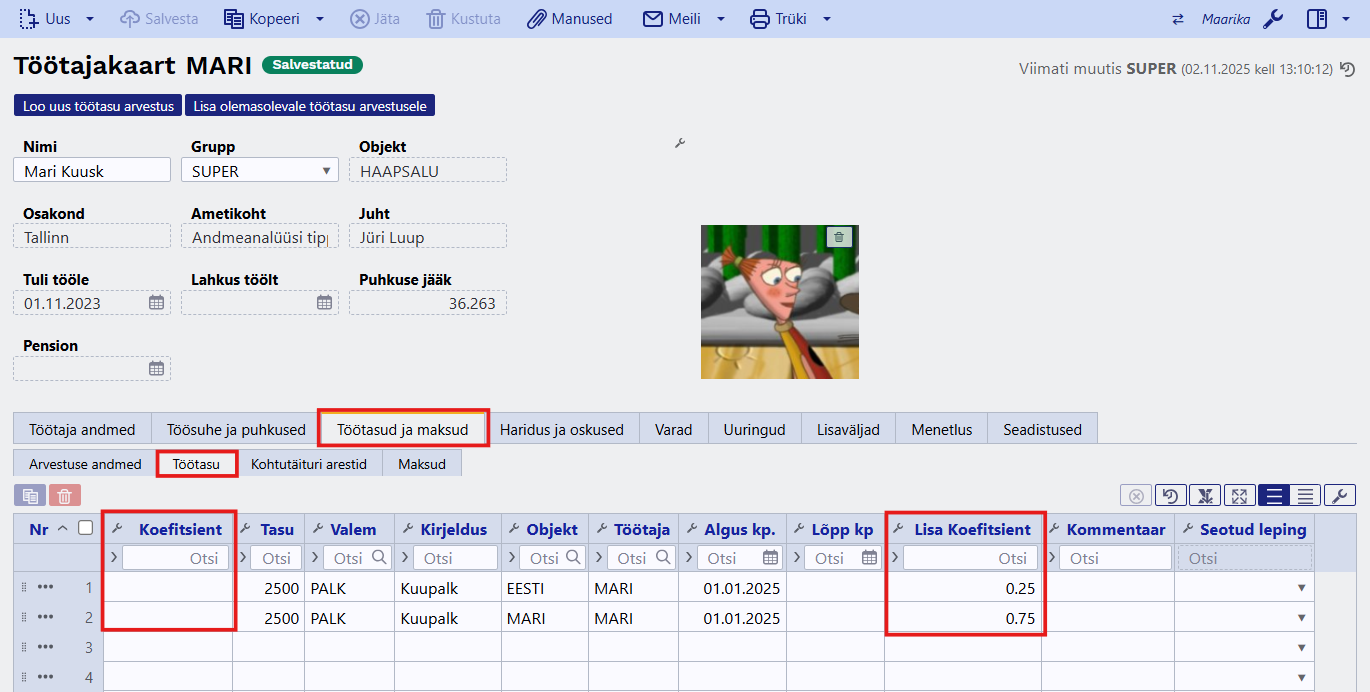The height and width of the screenshot is (692, 1370).
Task: Expand the Uus dropdown arrow
Action: coord(90,19)
